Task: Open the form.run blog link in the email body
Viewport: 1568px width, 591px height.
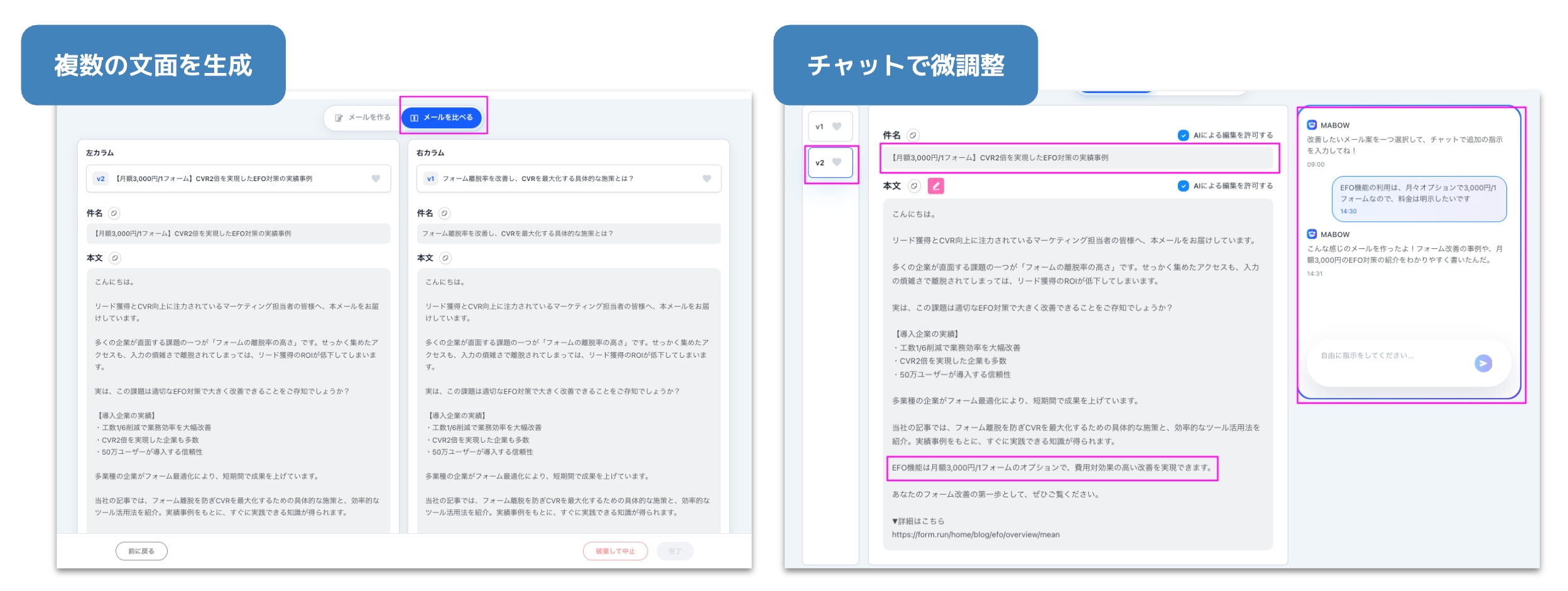Action: point(975,535)
